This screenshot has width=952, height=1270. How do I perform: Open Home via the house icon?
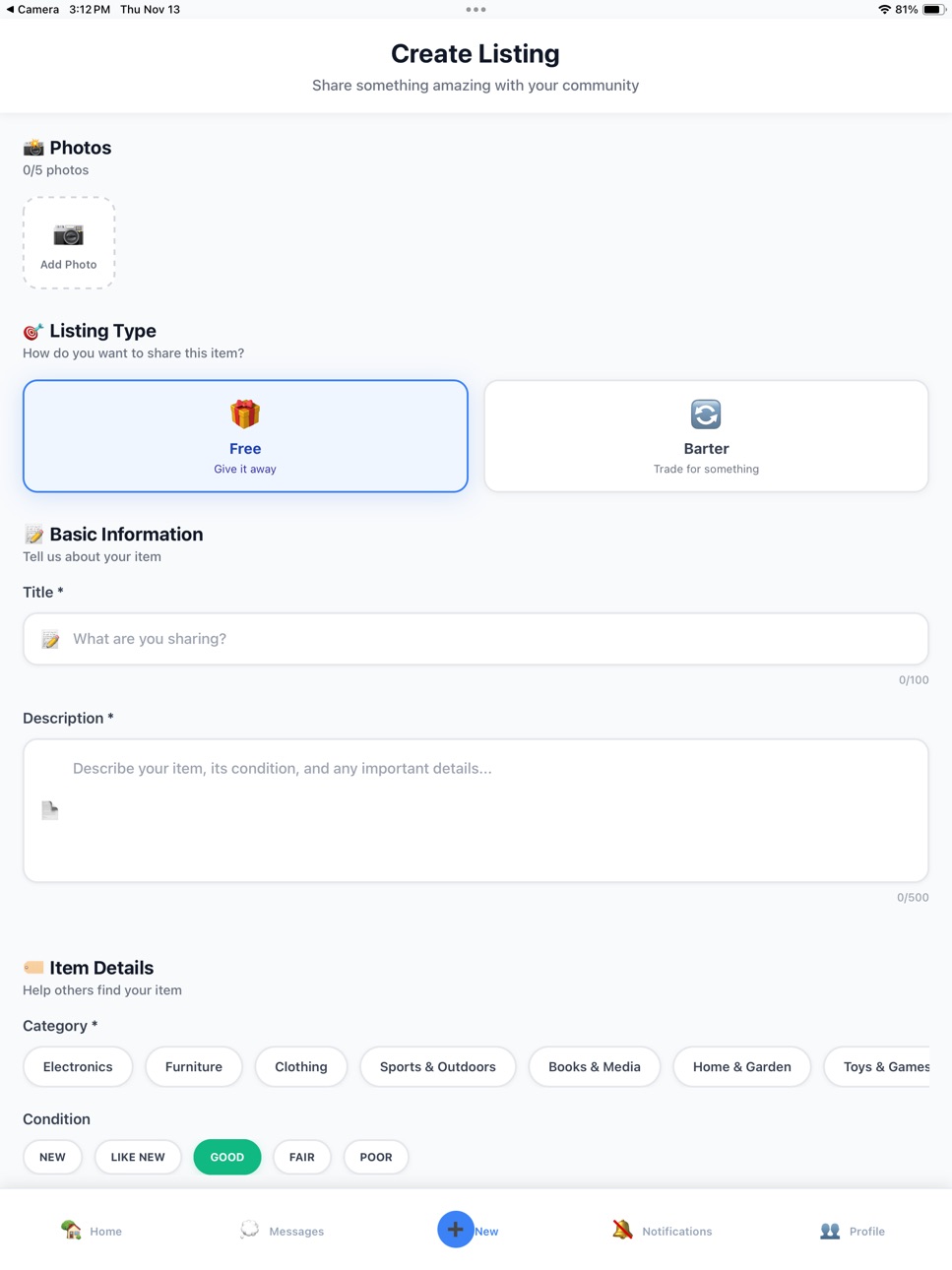(x=71, y=1230)
